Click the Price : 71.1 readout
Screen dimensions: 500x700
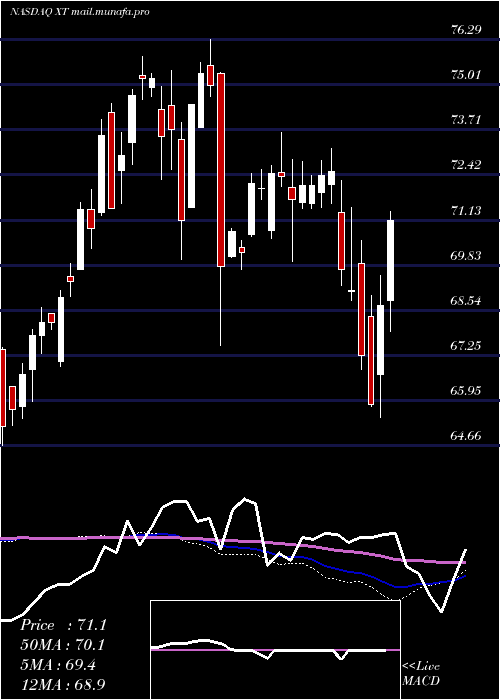coord(63,625)
